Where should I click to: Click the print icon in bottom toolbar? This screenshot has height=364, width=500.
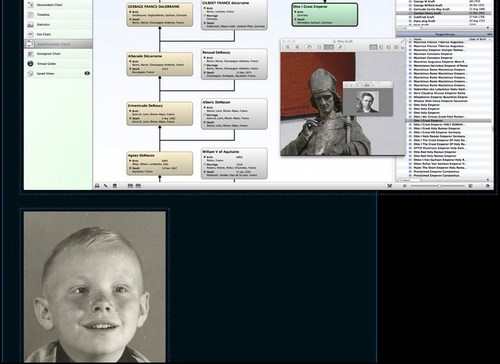point(97,186)
